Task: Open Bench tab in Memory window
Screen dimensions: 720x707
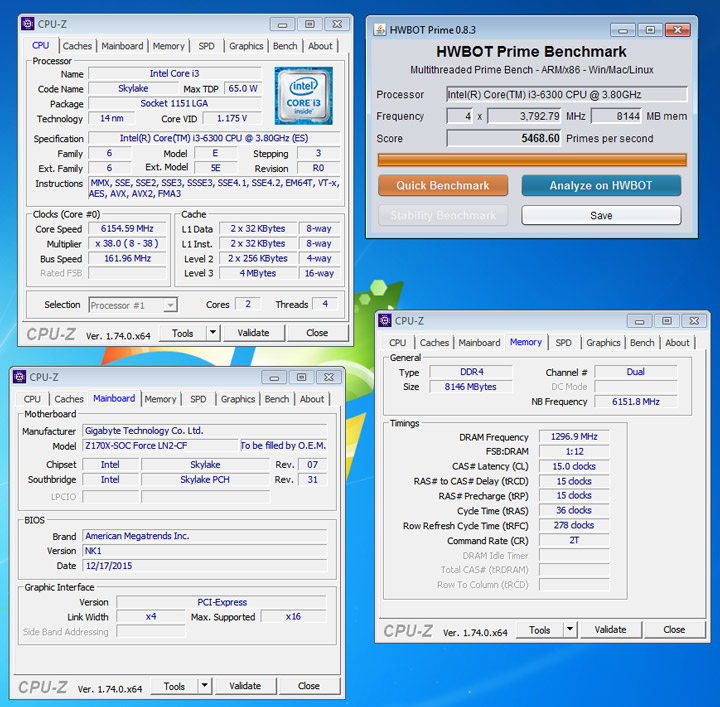Action: 642,342
